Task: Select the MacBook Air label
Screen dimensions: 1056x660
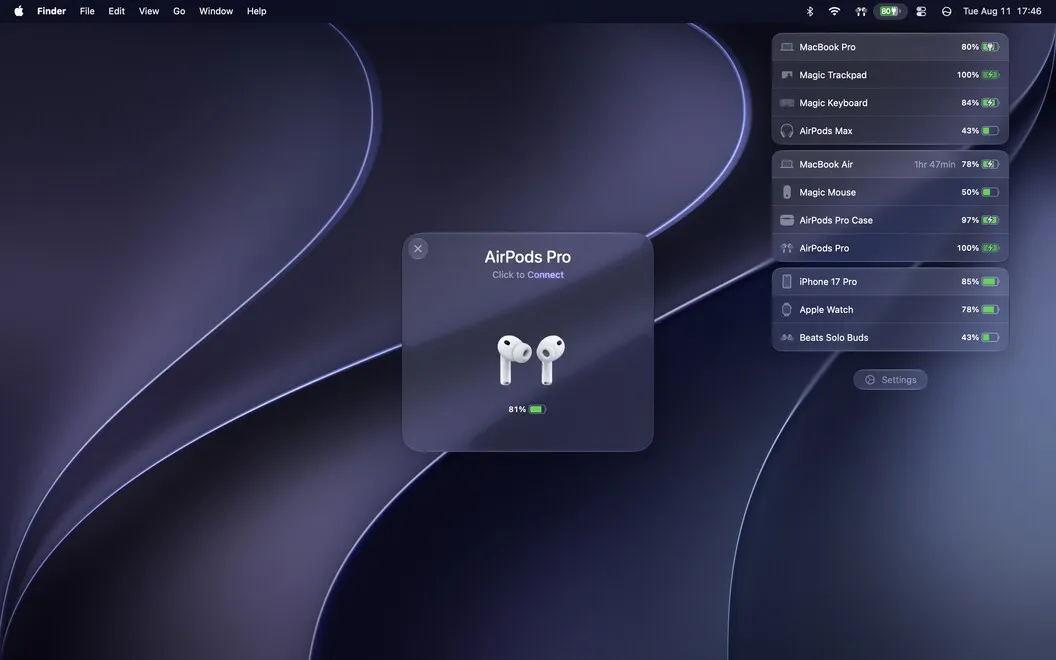Action: 826,164
